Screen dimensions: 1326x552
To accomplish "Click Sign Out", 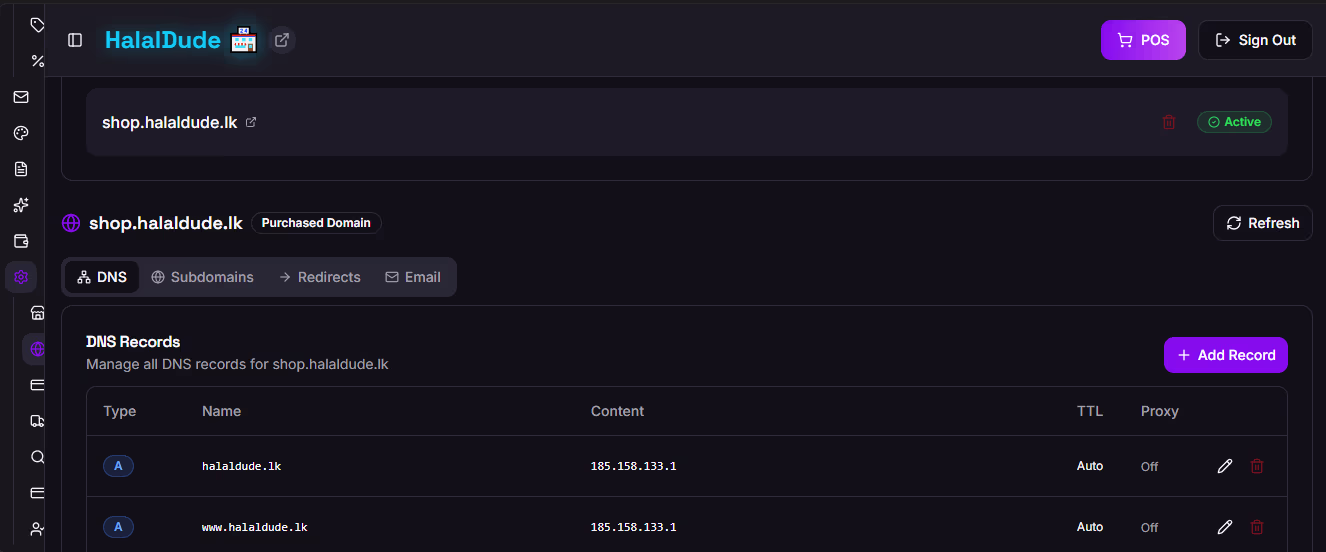I will [1255, 40].
